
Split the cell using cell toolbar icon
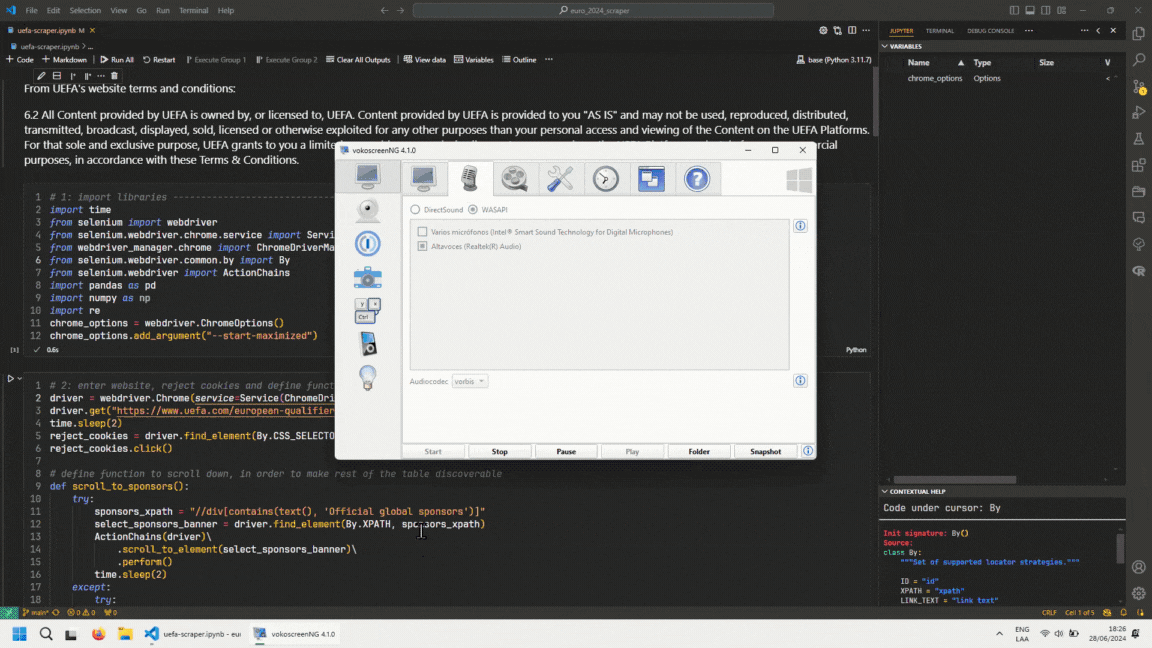pos(57,76)
